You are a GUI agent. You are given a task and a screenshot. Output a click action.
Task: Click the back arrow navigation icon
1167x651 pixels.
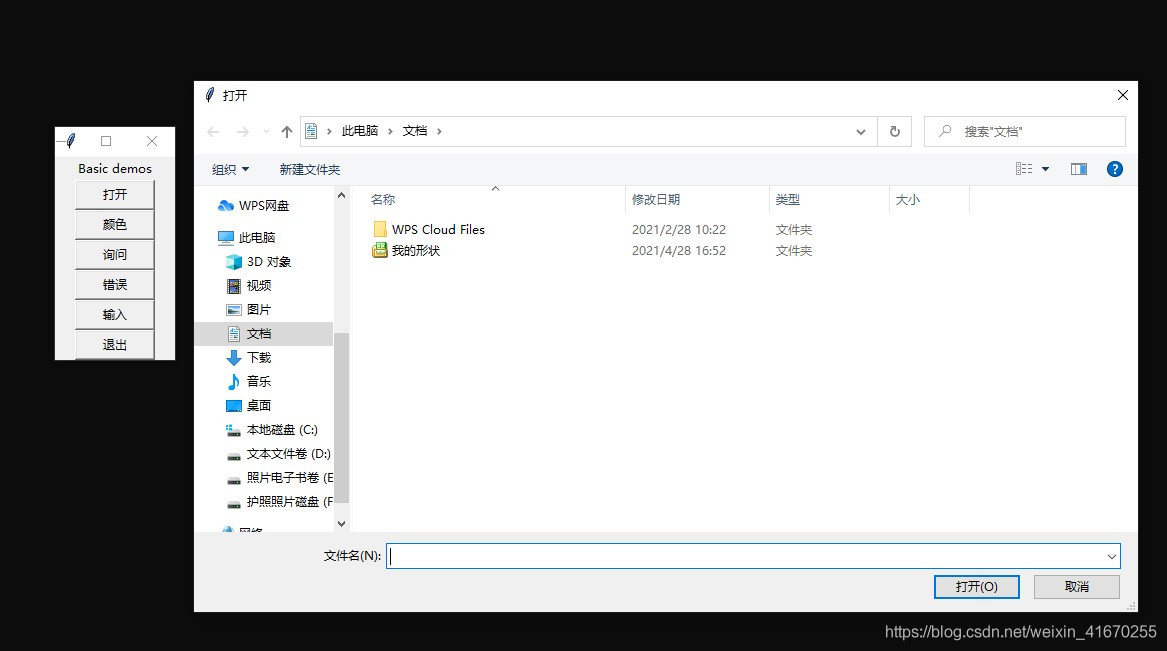212,131
